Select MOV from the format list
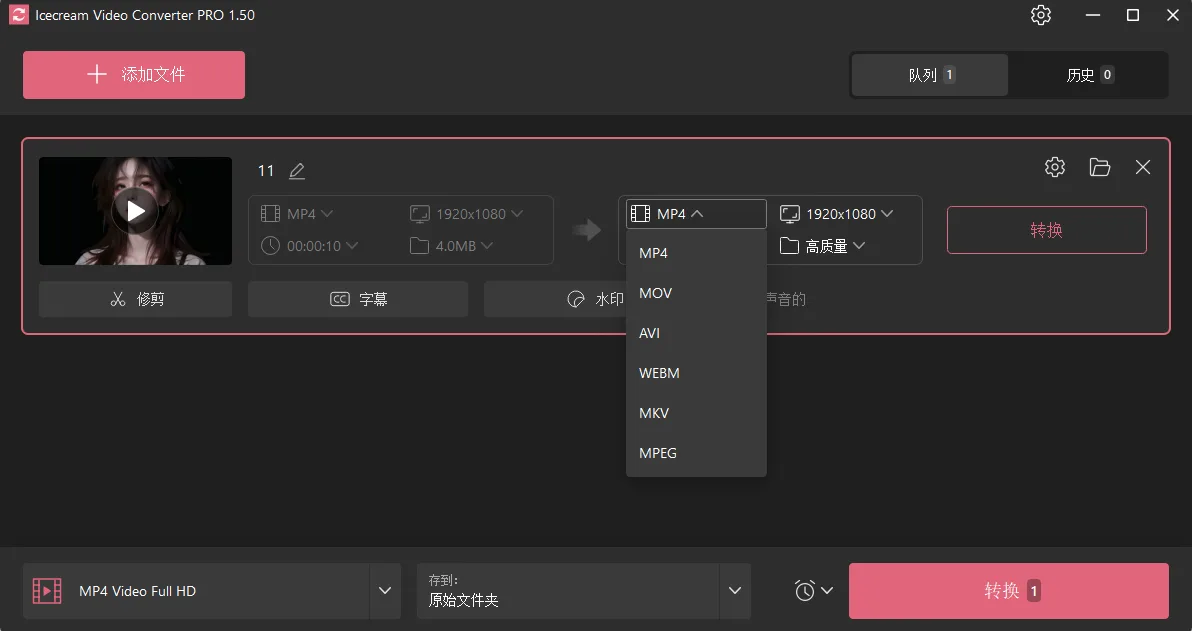The width and height of the screenshot is (1192, 631). [696, 293]
